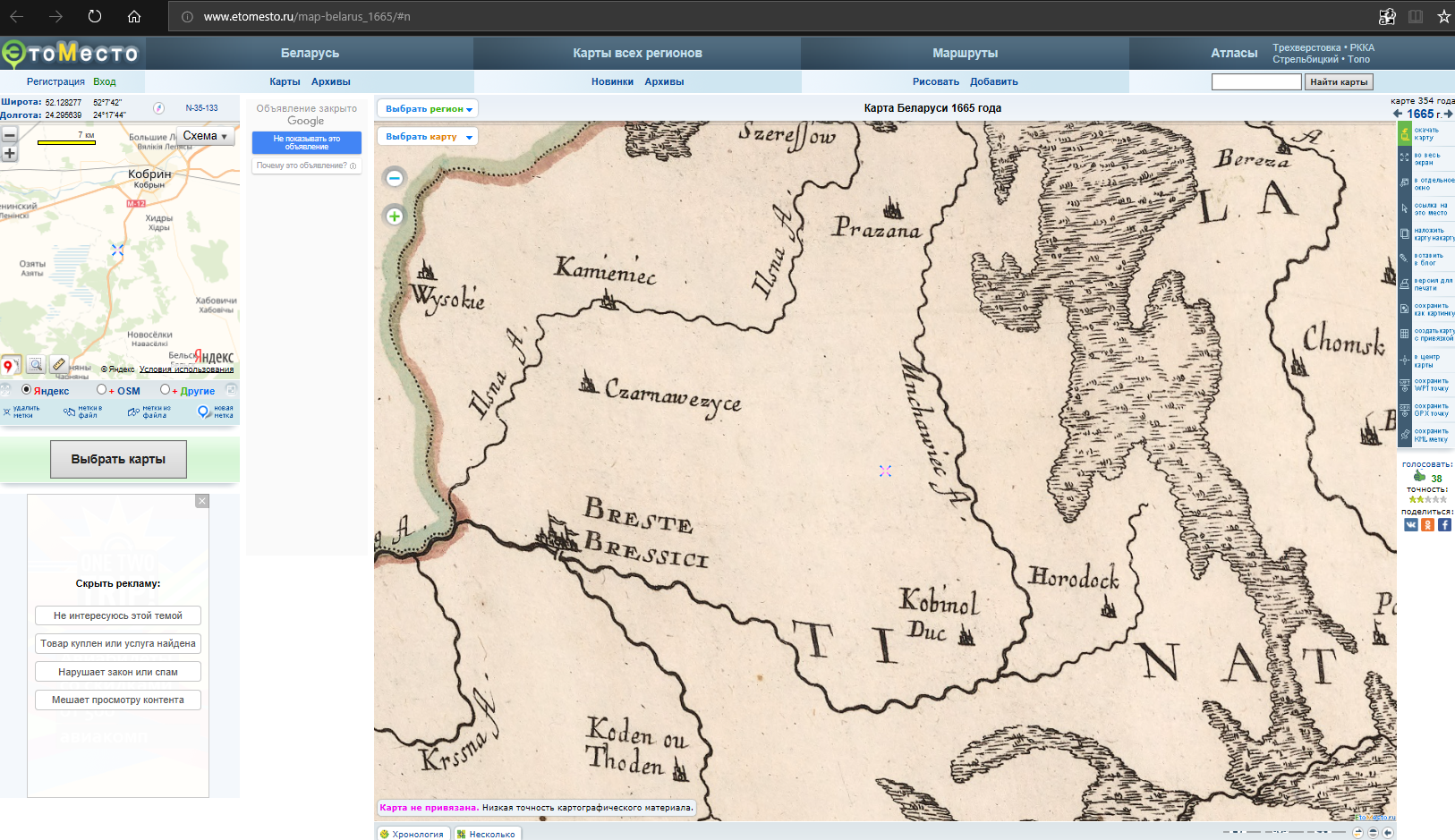The image size is (1455, 840).
Task: Open the N-35-133 map sheet link
Action: pos(201,108)
